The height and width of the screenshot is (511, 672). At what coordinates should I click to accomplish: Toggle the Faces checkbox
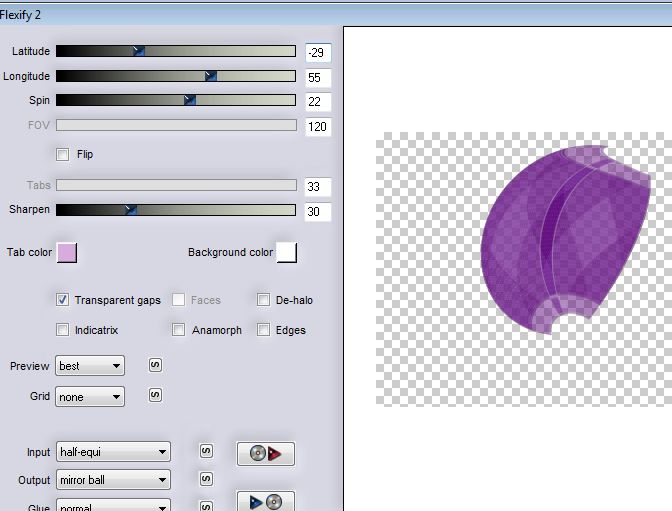178,300
